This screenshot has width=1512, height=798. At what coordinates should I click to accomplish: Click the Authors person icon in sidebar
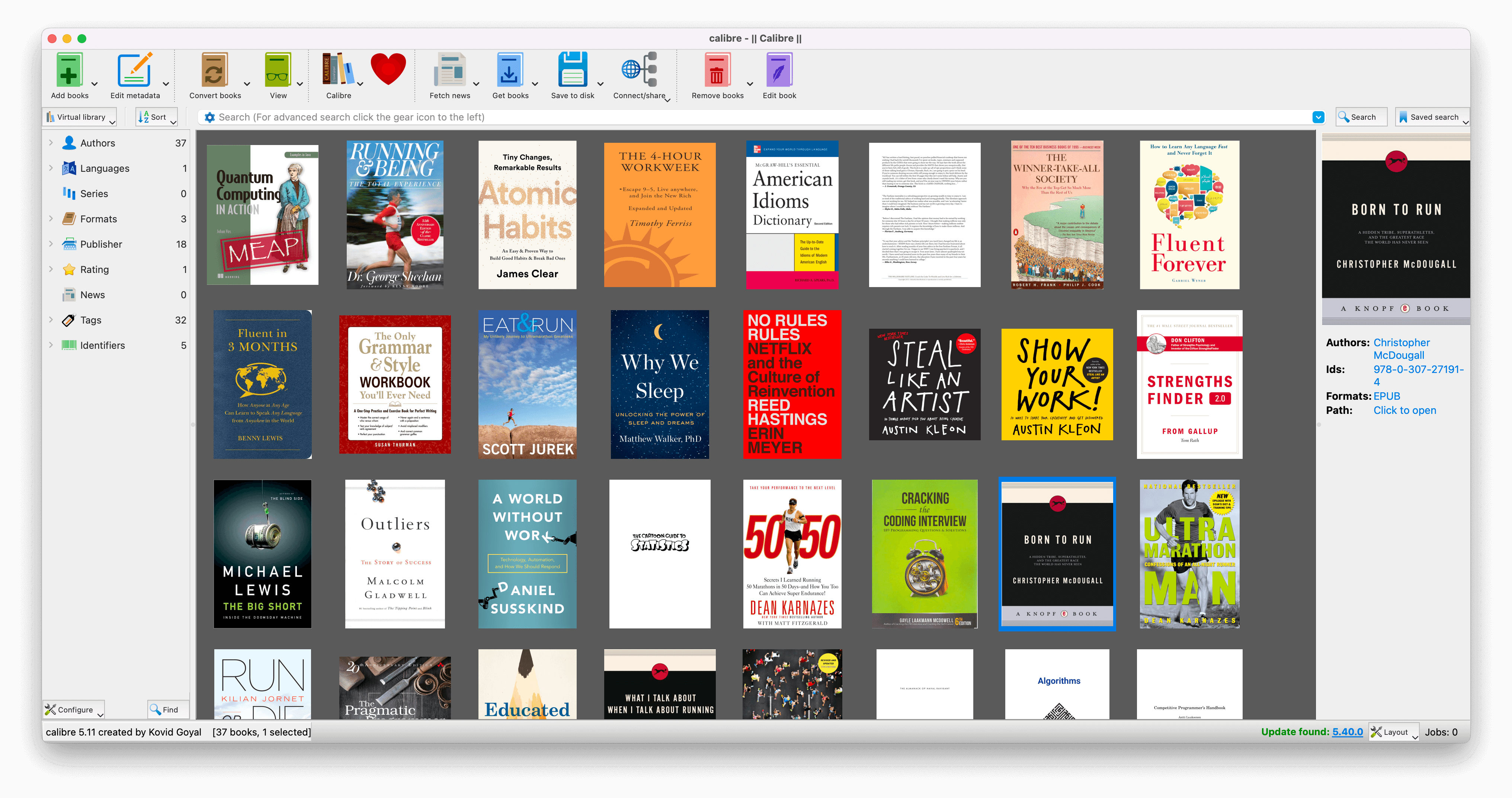click(x=69, y=142)
